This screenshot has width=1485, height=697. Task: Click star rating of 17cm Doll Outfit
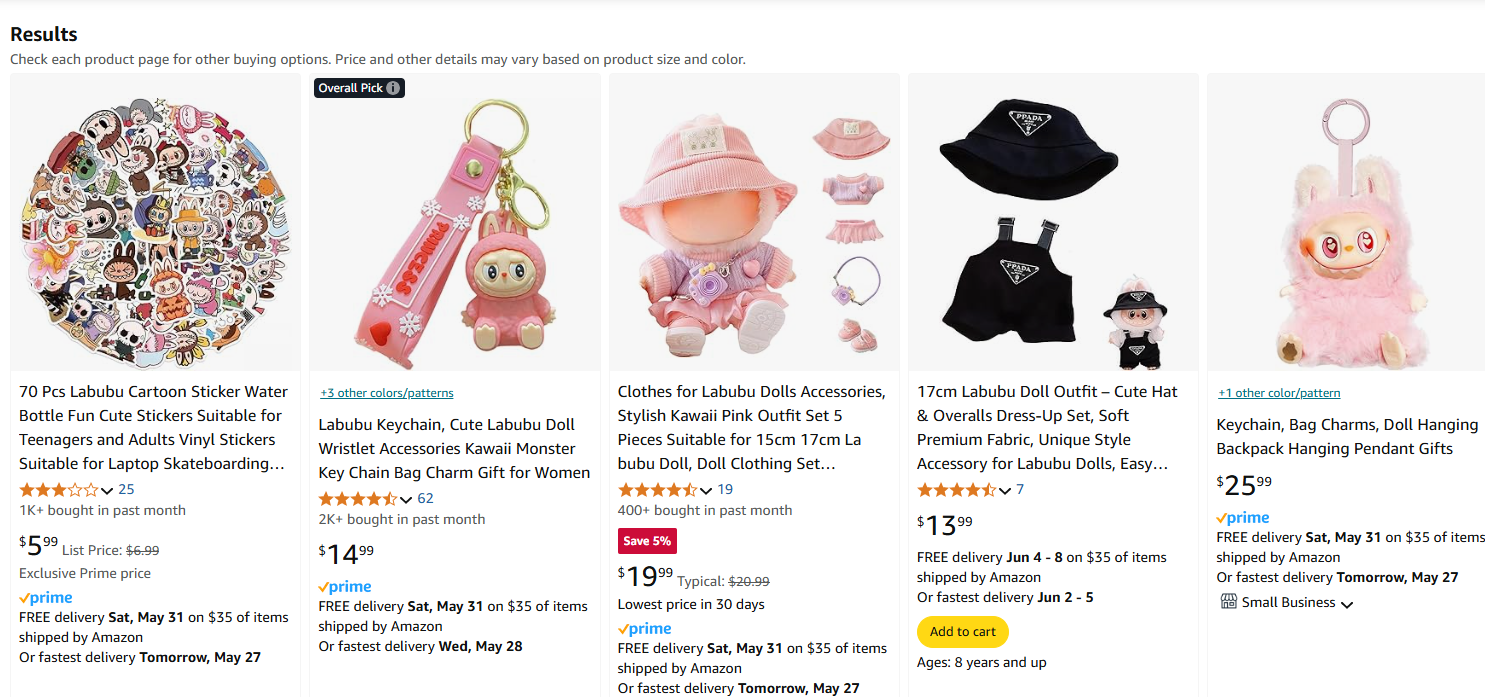956,490
